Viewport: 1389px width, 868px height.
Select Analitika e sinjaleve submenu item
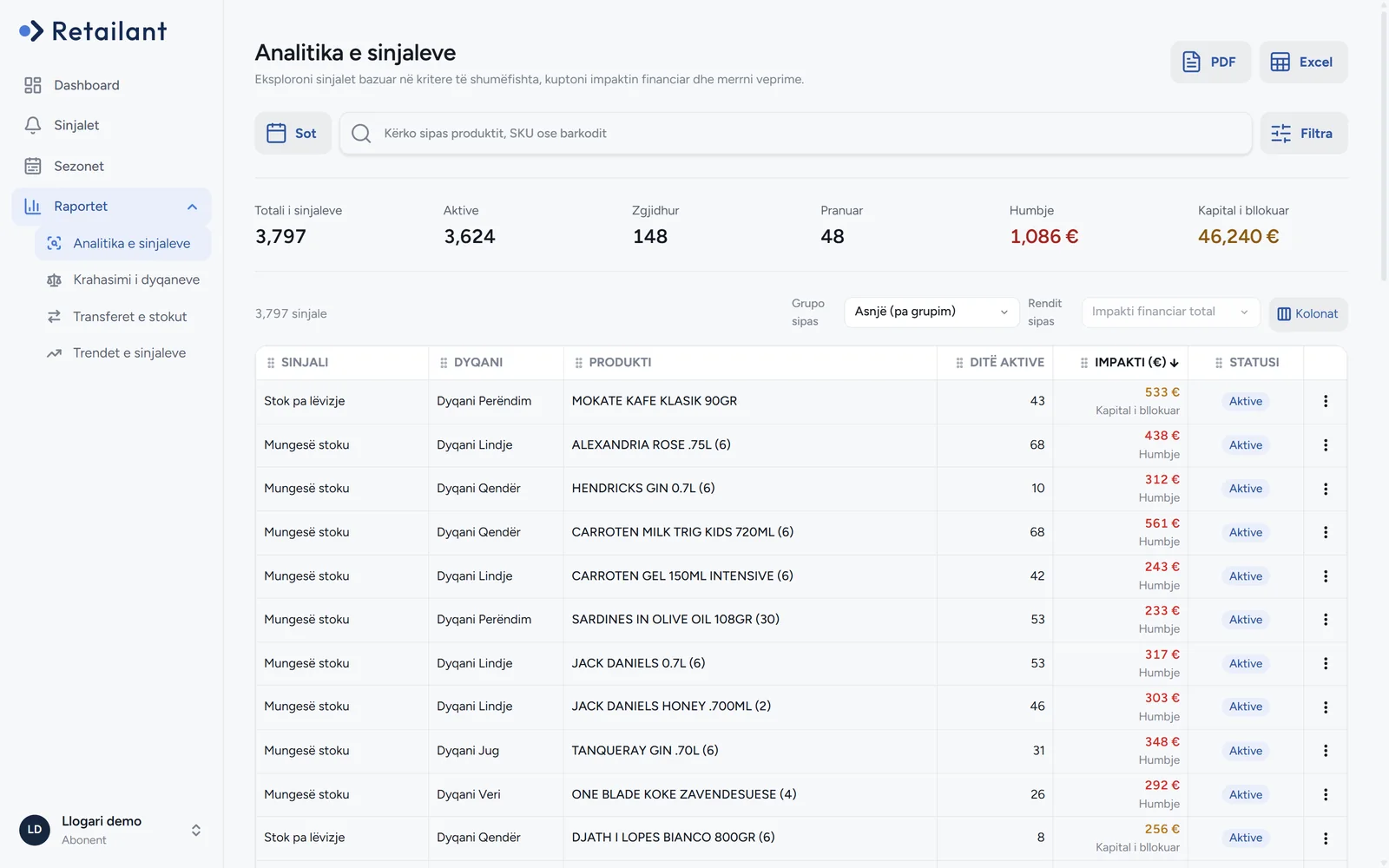click(x=122, y=243)
